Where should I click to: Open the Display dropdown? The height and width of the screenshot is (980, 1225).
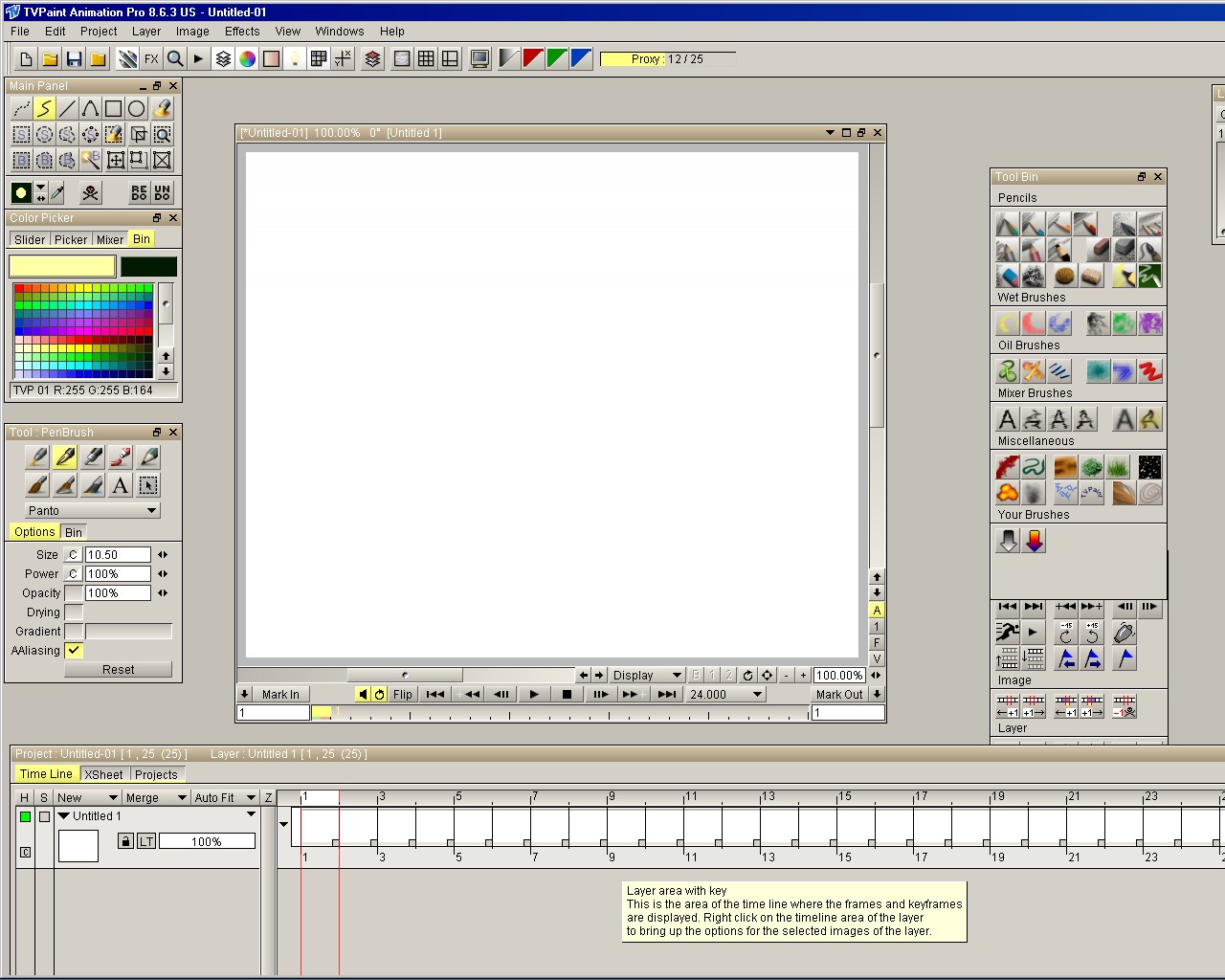(x=647, y=676)
